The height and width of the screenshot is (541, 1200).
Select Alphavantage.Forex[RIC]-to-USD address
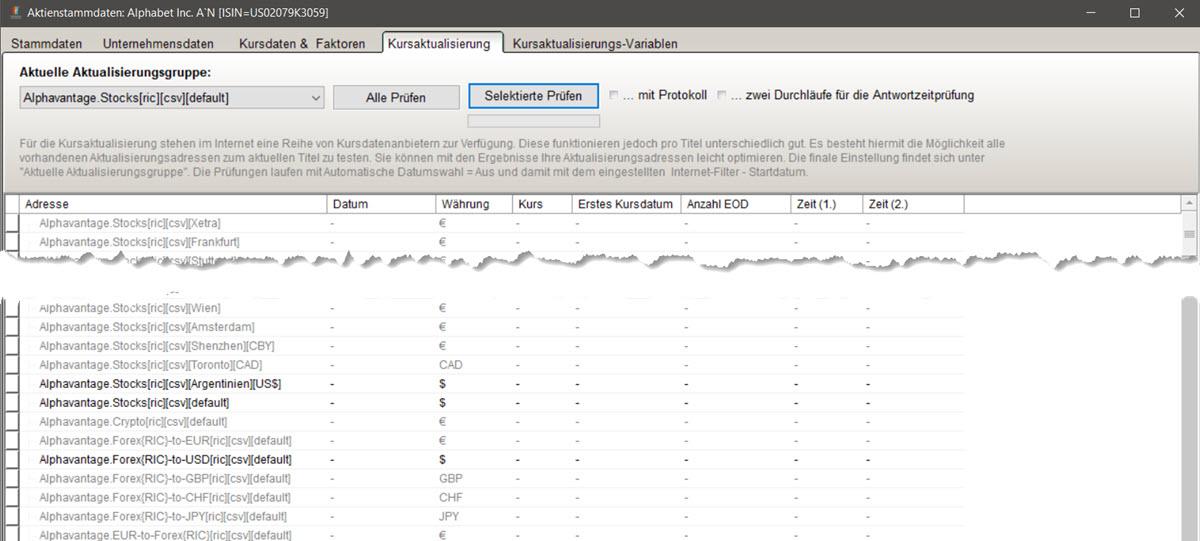pyautogui.click(x=165, y=460)
